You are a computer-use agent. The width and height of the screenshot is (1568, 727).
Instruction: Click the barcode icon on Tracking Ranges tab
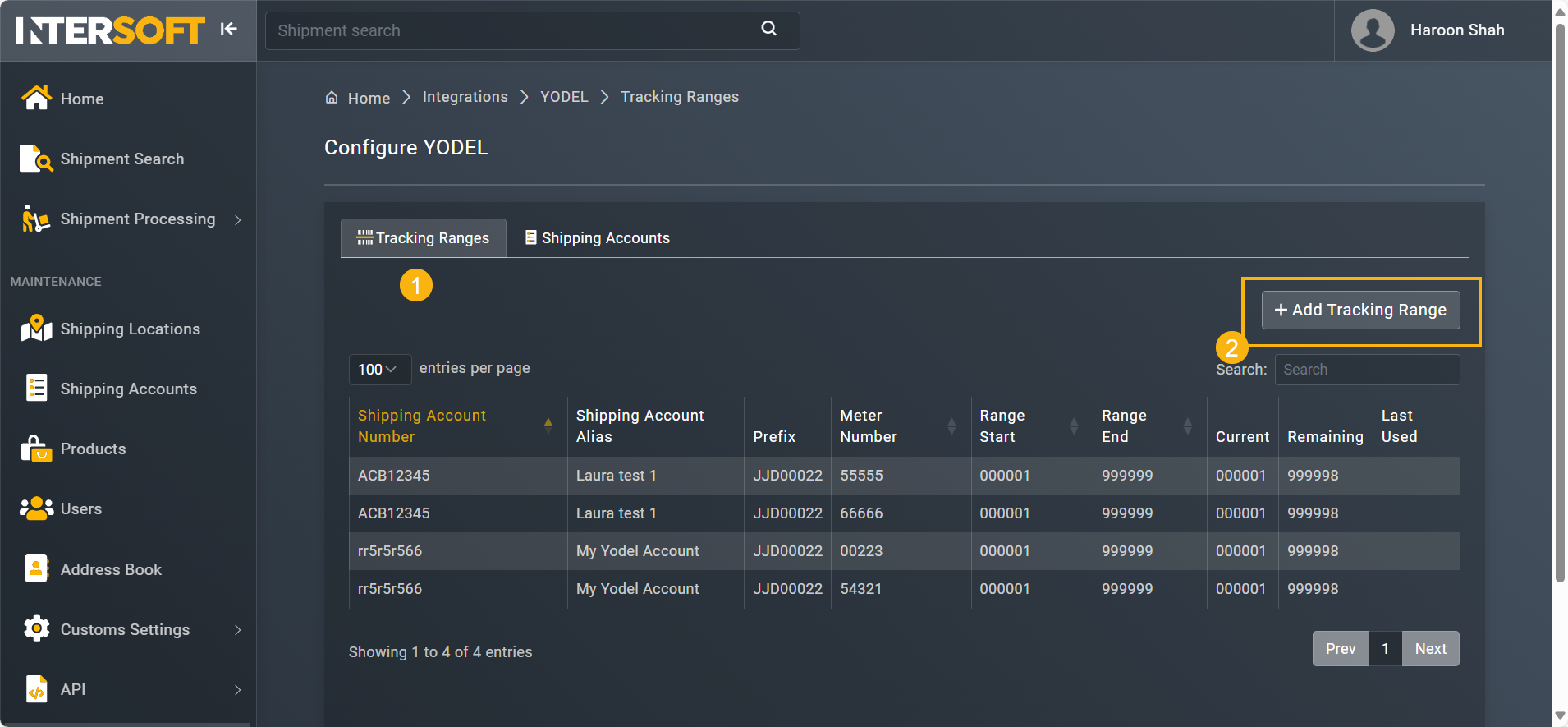(364, 237)
